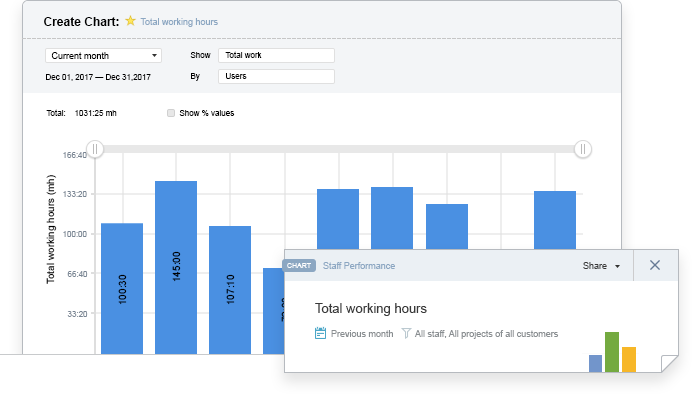Screen dimensions: 694x395
Task: Click the CHART badge in the popup
Action: pos(299,266)
